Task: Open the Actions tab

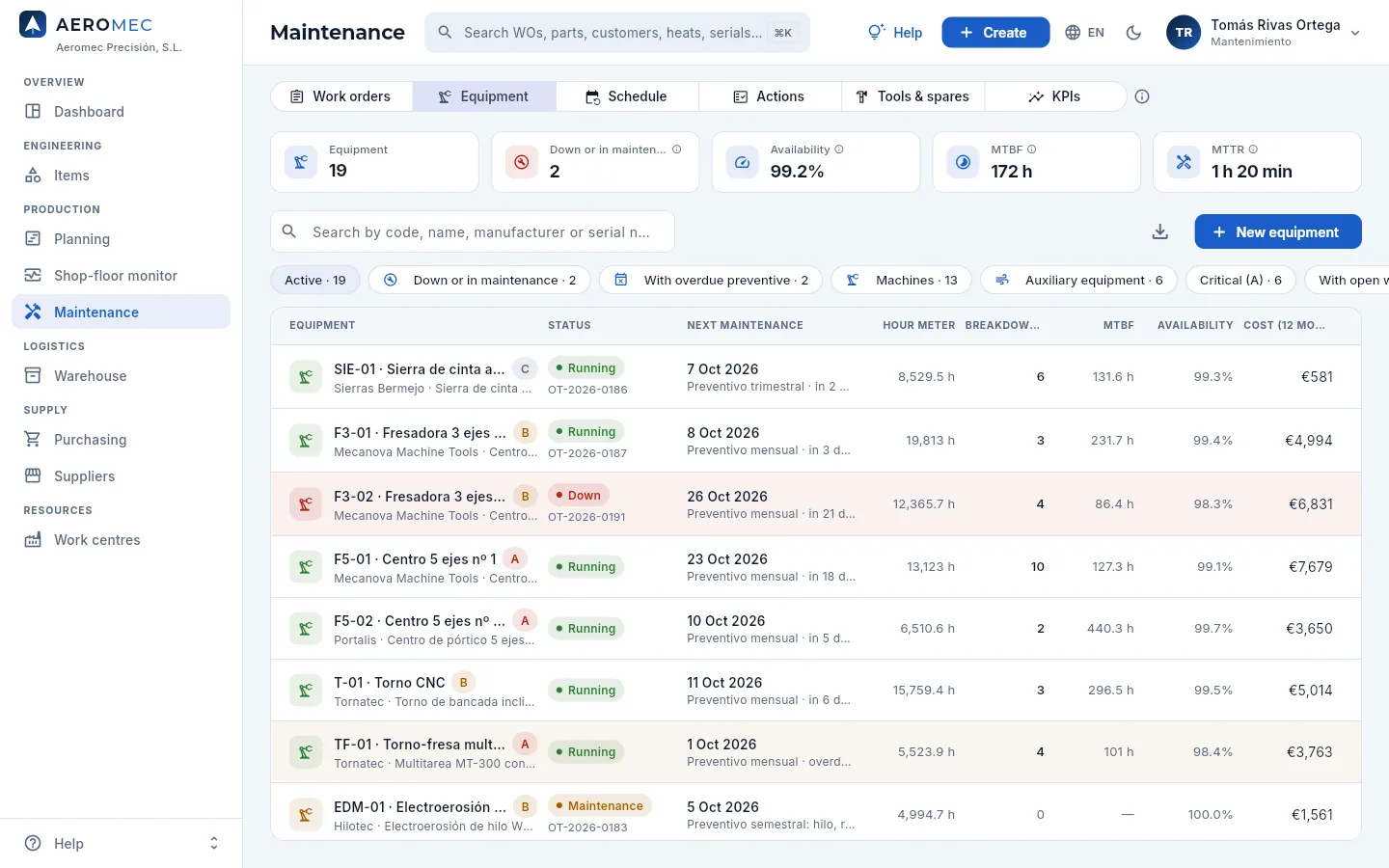Action: pyautogui.click(x=770, y=96)
